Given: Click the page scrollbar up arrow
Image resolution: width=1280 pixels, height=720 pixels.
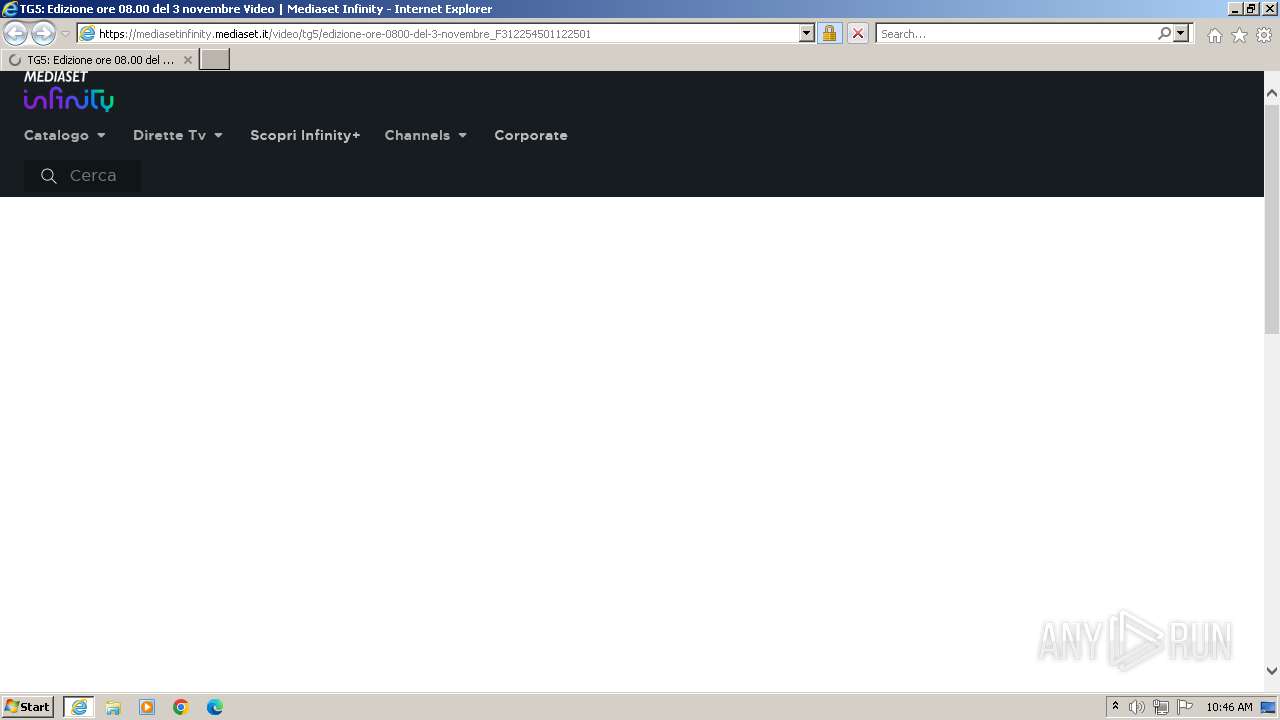Looking at the screenshot, I should pos(1272,93).
